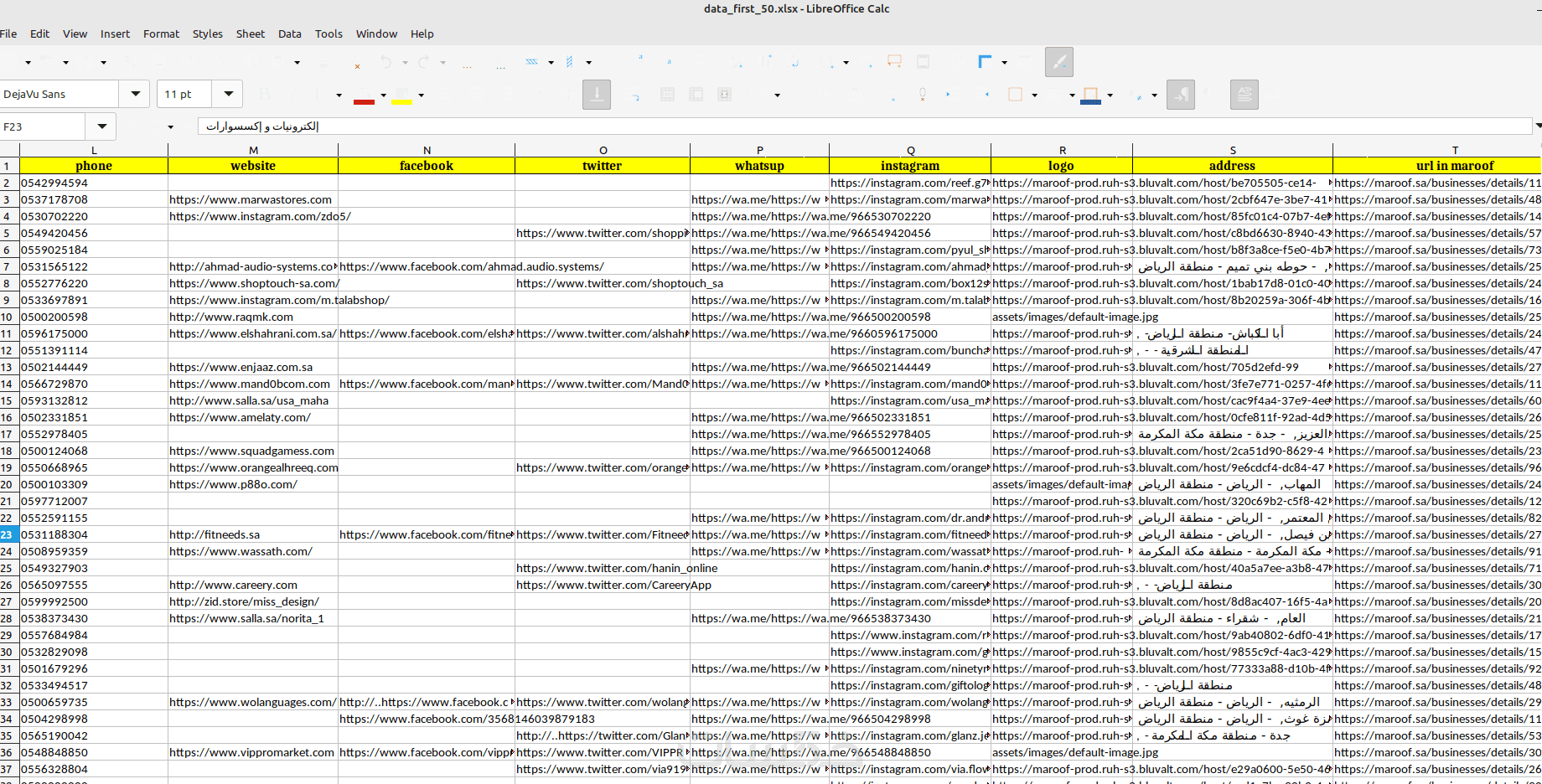Open the border color dropdown arrow

(x=1110, y=95)
